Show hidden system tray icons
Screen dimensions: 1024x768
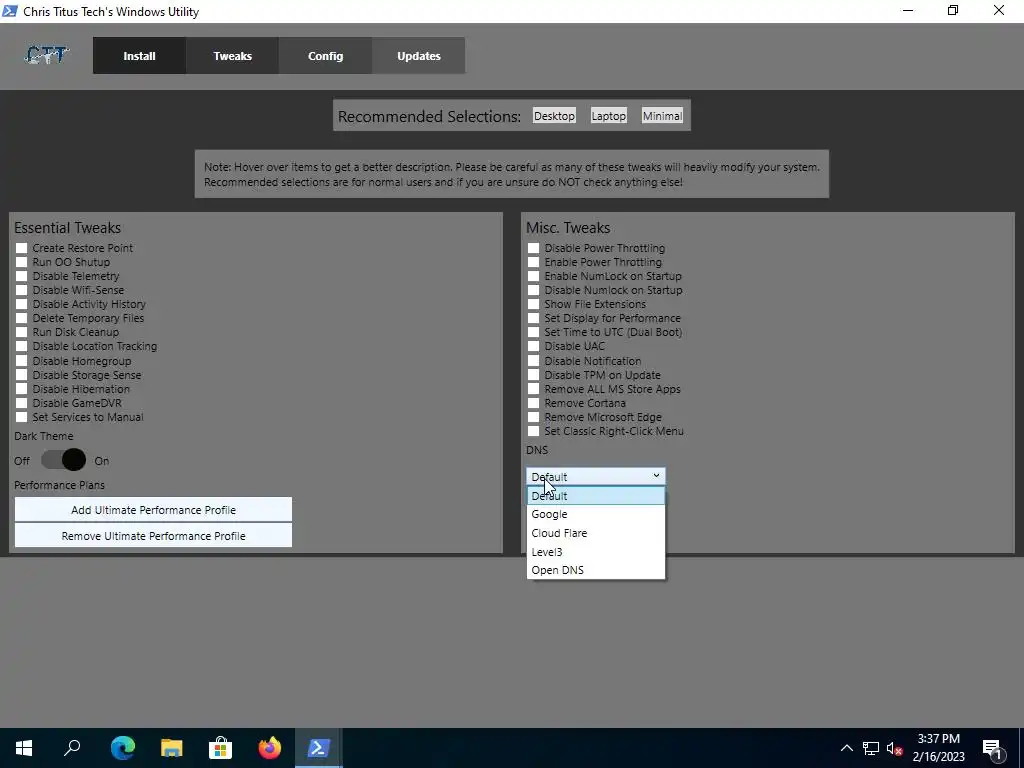(846, 748)
